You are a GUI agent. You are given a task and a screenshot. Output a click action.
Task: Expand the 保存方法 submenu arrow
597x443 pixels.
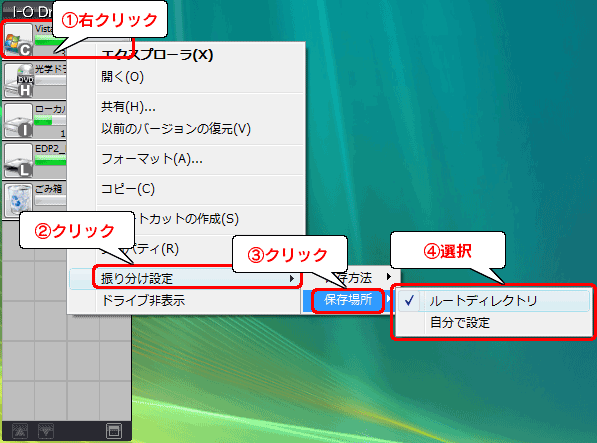tap(389, 276)
